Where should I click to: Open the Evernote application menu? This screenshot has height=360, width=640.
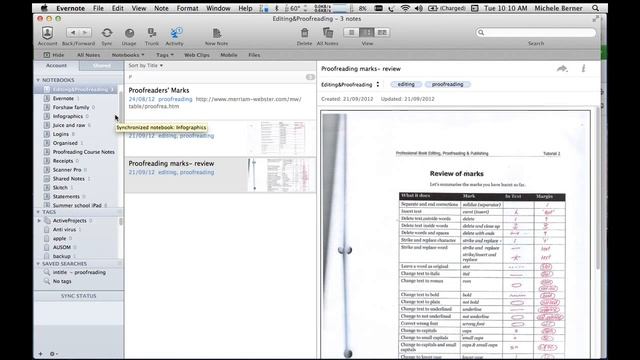[x=70, y=8]
